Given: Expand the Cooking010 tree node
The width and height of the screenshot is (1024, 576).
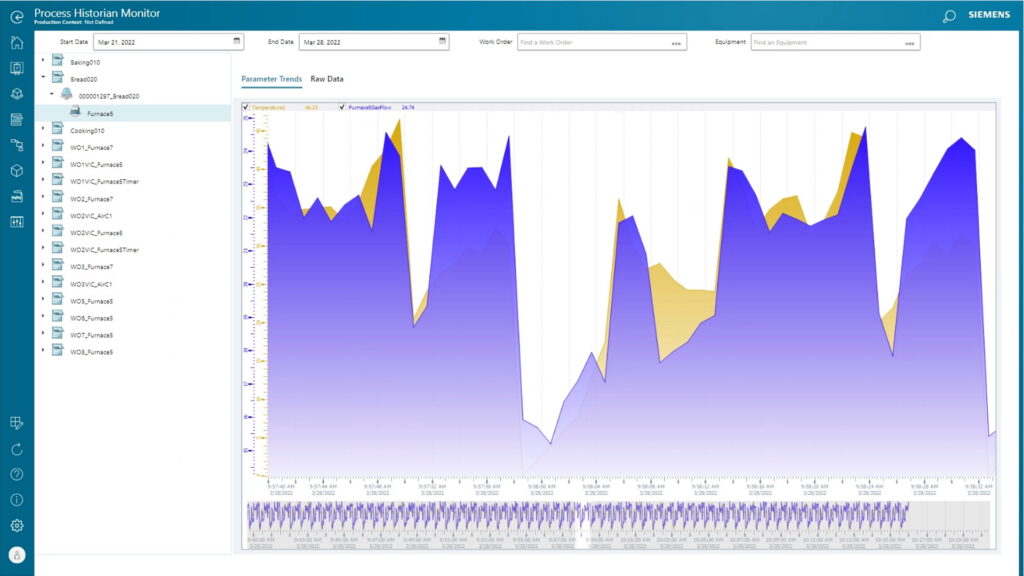Looking at the screenshot, I should [x=44, y=129].
